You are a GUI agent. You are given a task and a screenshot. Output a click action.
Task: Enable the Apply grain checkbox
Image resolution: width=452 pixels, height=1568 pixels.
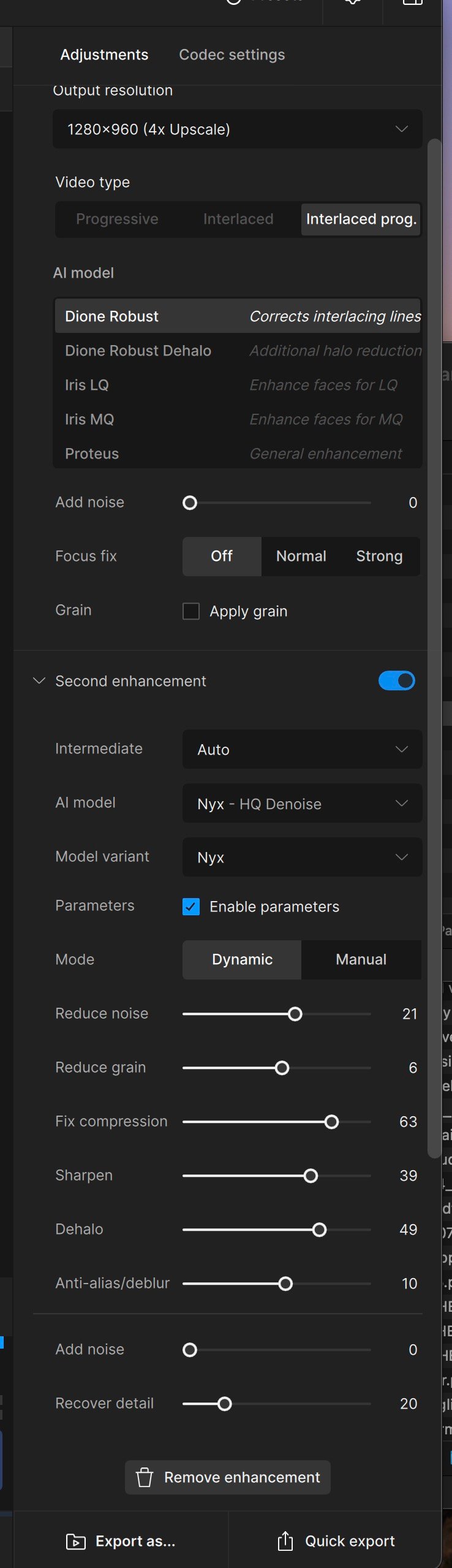coord(191,611)
